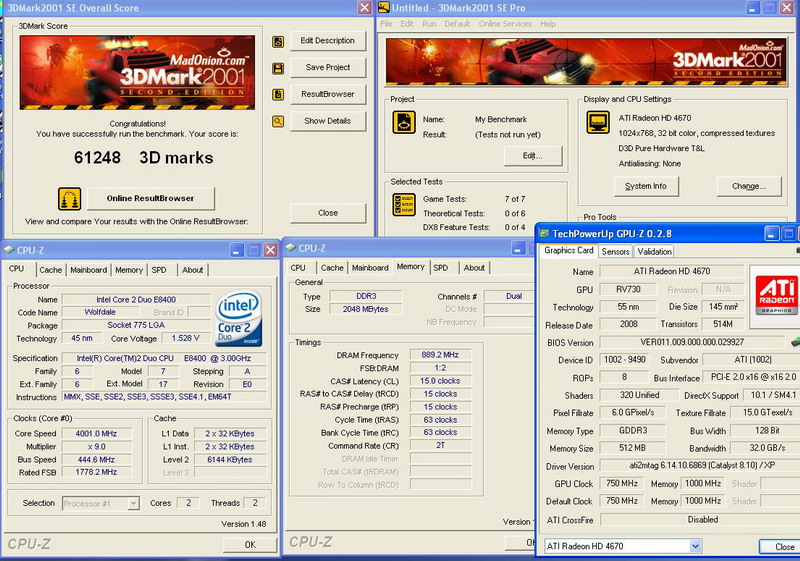Click the CAS# Latency 15.0 clocks value
Screen dimensions: 800x561
pyautogui.click(x=440, y=381)
